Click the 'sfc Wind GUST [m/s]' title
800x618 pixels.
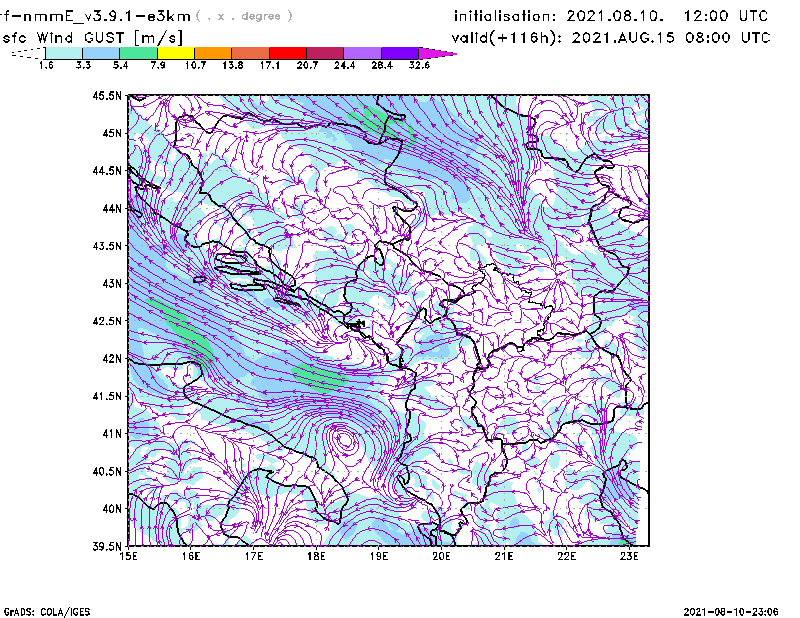click(x=92, y=38)
